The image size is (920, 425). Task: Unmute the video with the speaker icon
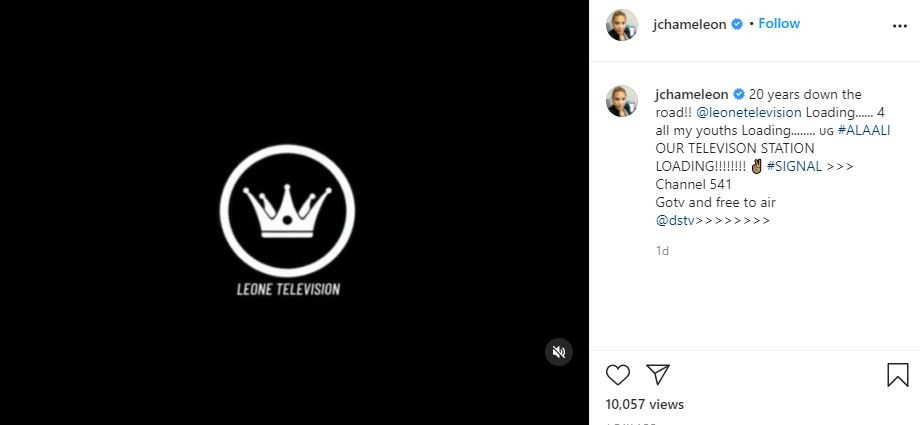click(559, 351)
